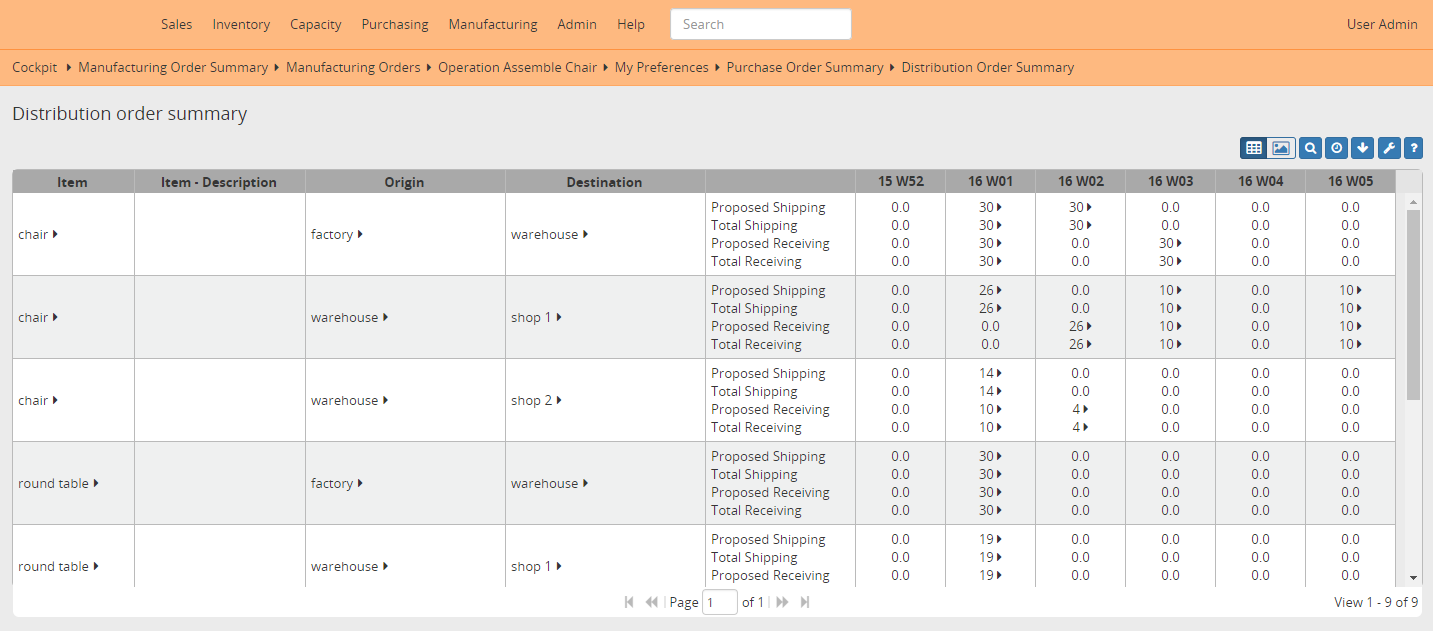The image size is (1433, 631).
Task: Jump to the last page icon
Action: (804, 601)
